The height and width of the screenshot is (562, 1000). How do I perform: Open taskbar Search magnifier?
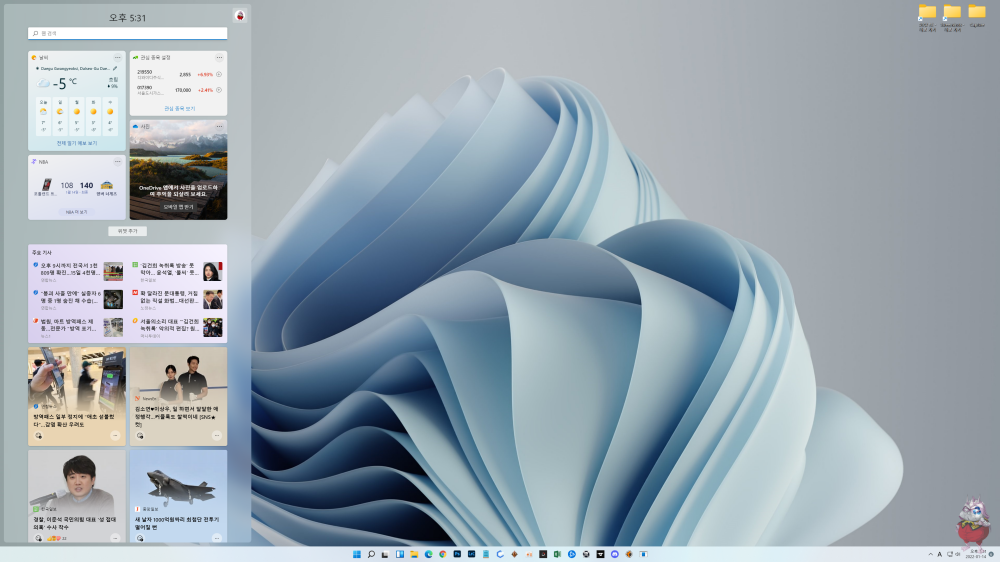(371, 554)
